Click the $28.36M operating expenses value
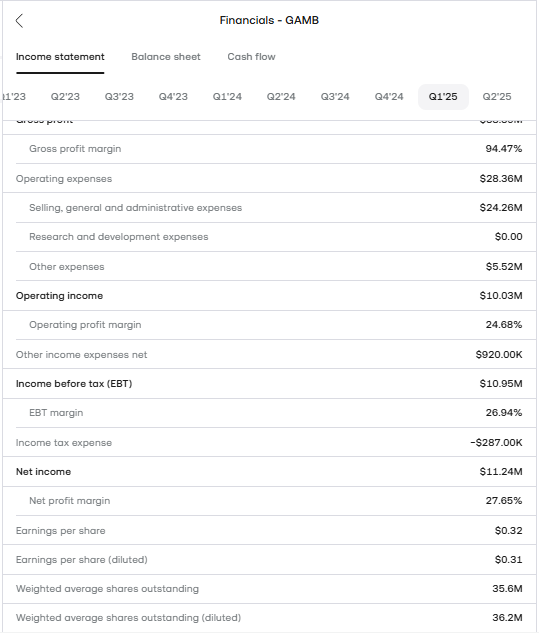Image resolution: width=539 pixels, height=633 pixels. tap(501, 178)
